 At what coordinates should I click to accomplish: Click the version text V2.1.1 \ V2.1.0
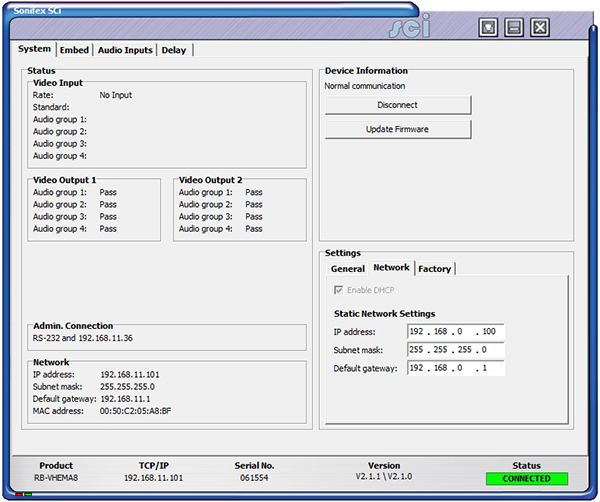(384, 477)
